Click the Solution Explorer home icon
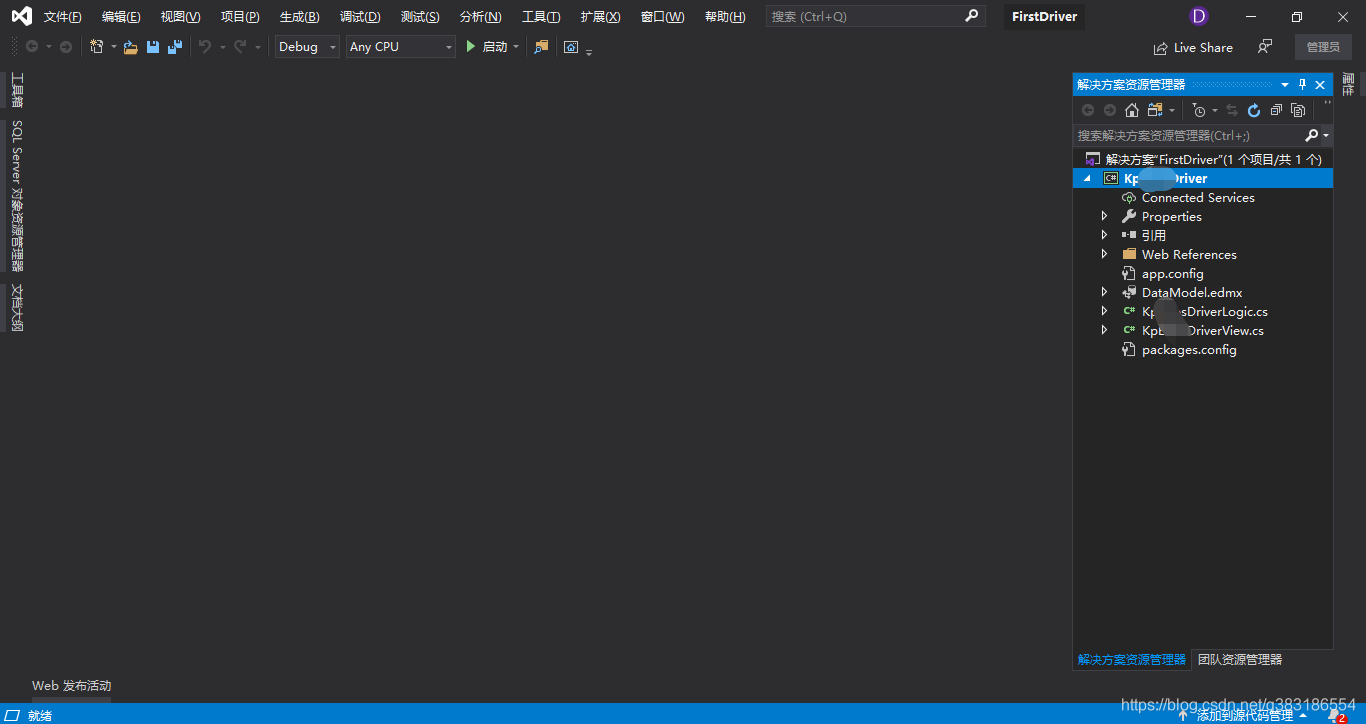 [1132, 110]
